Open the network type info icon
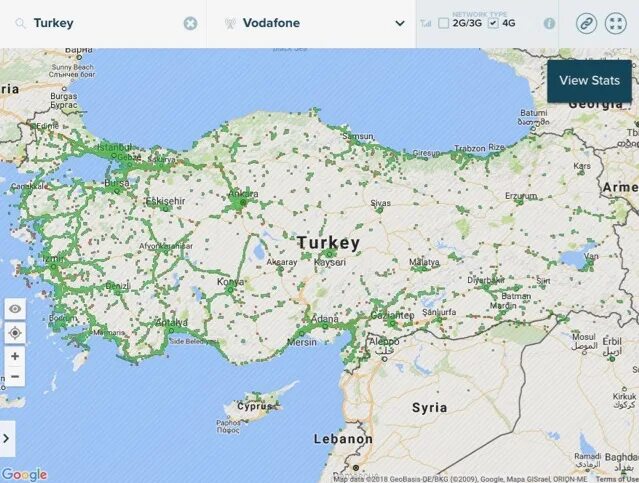 (549, 24)
